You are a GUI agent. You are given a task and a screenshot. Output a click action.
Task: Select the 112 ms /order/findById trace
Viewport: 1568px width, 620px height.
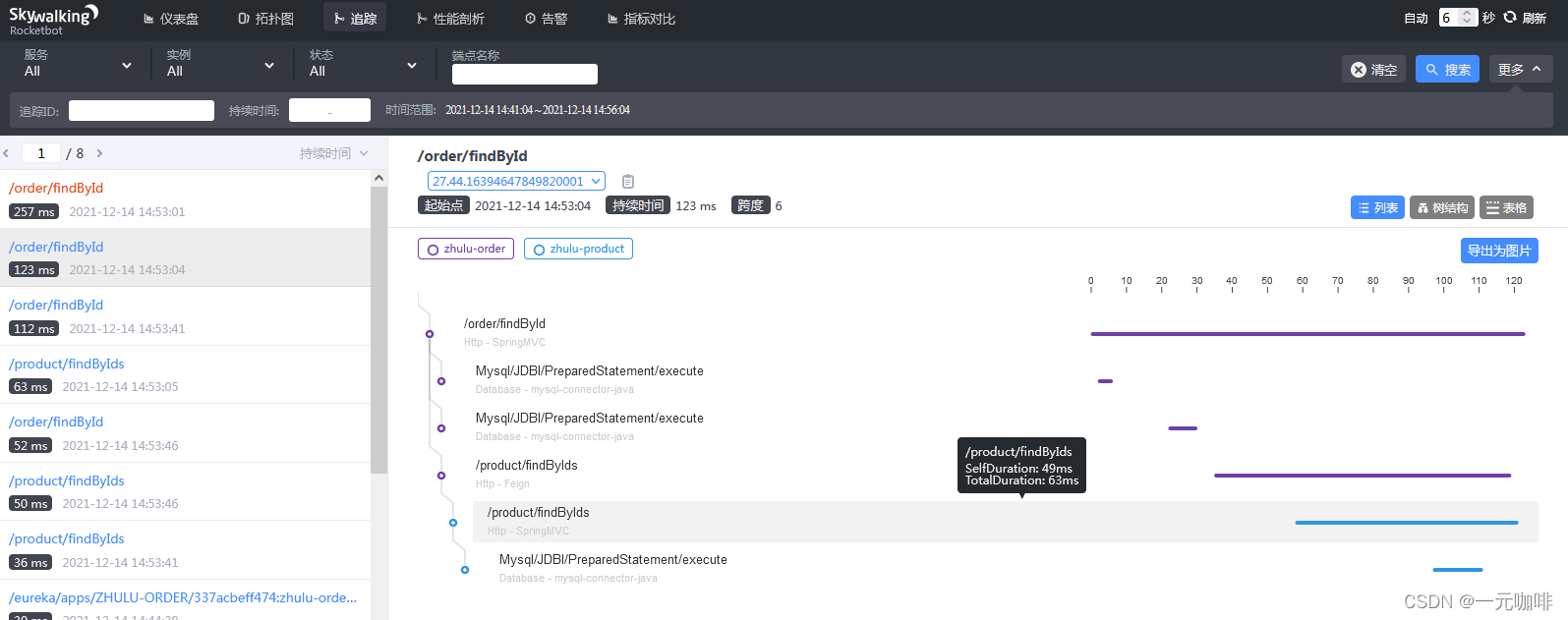coord(185,316)
